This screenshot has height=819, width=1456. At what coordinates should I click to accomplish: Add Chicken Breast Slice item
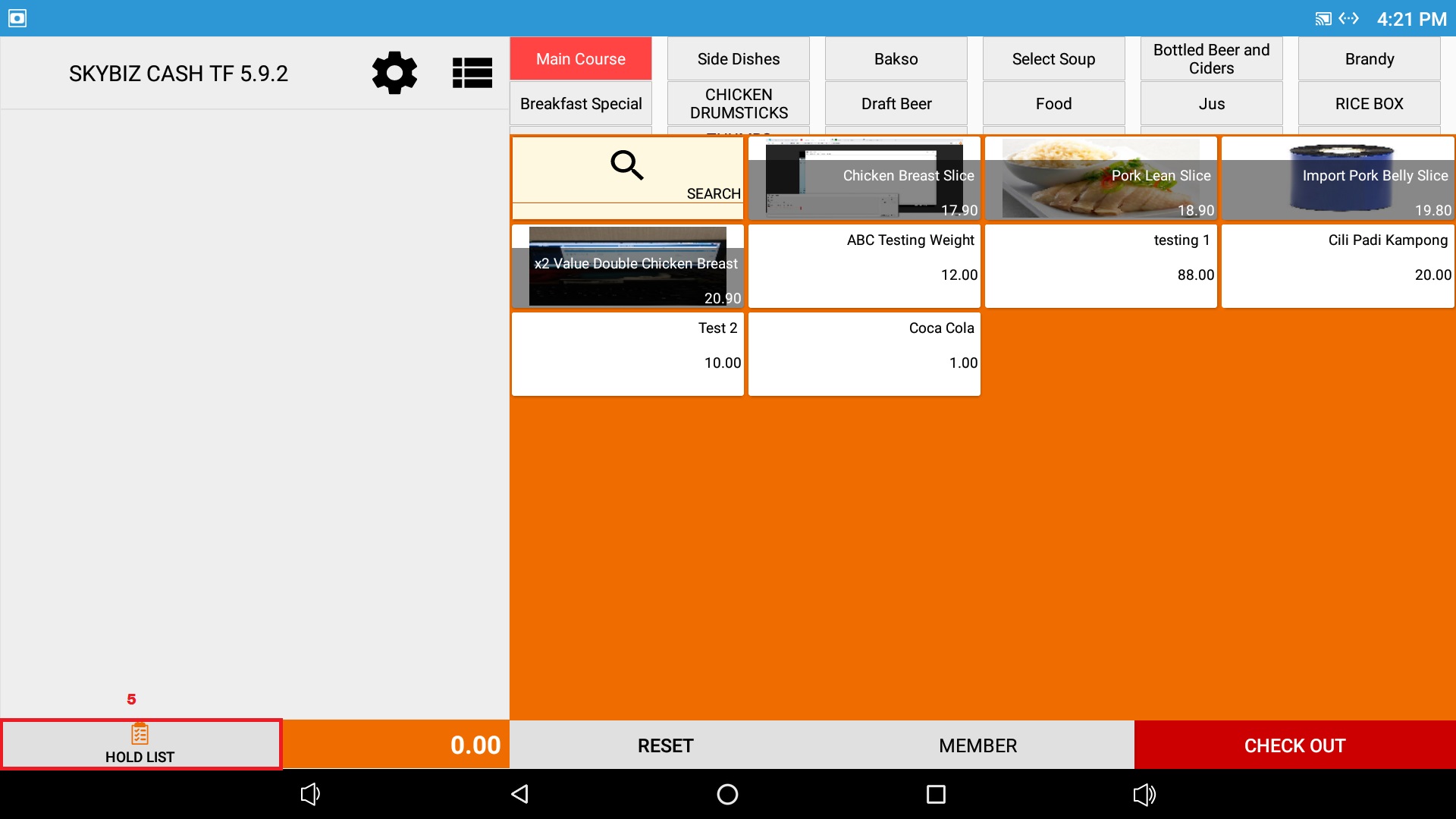[864, 178]
